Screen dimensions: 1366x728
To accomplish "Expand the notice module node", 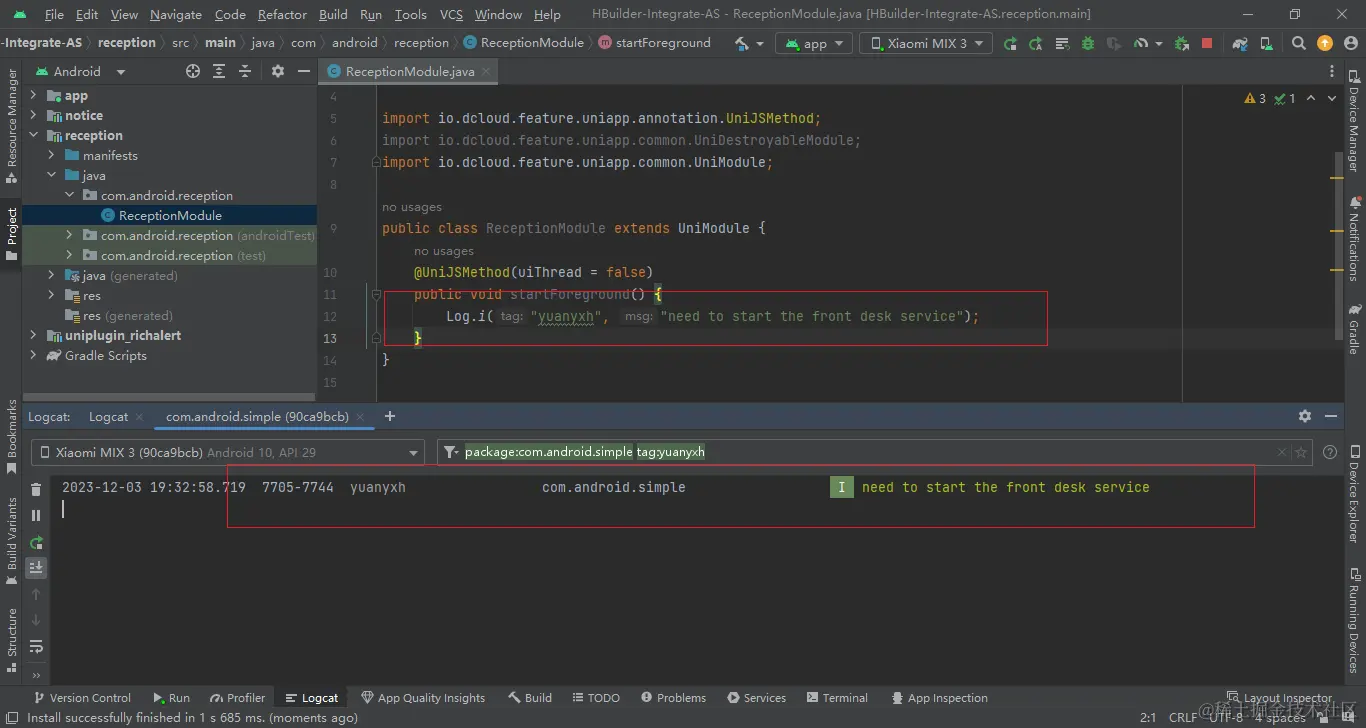I will pyautogui.click(x=33, y=115).
